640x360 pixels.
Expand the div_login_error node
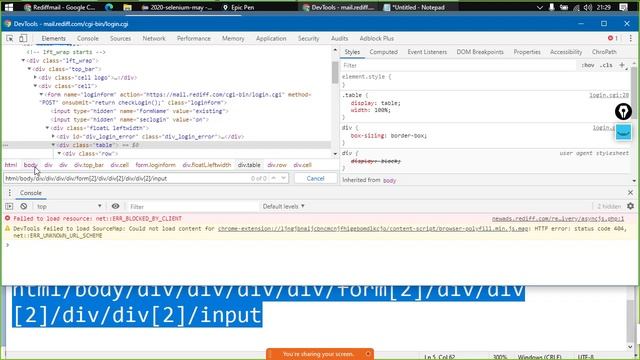(x=53, y=136)
